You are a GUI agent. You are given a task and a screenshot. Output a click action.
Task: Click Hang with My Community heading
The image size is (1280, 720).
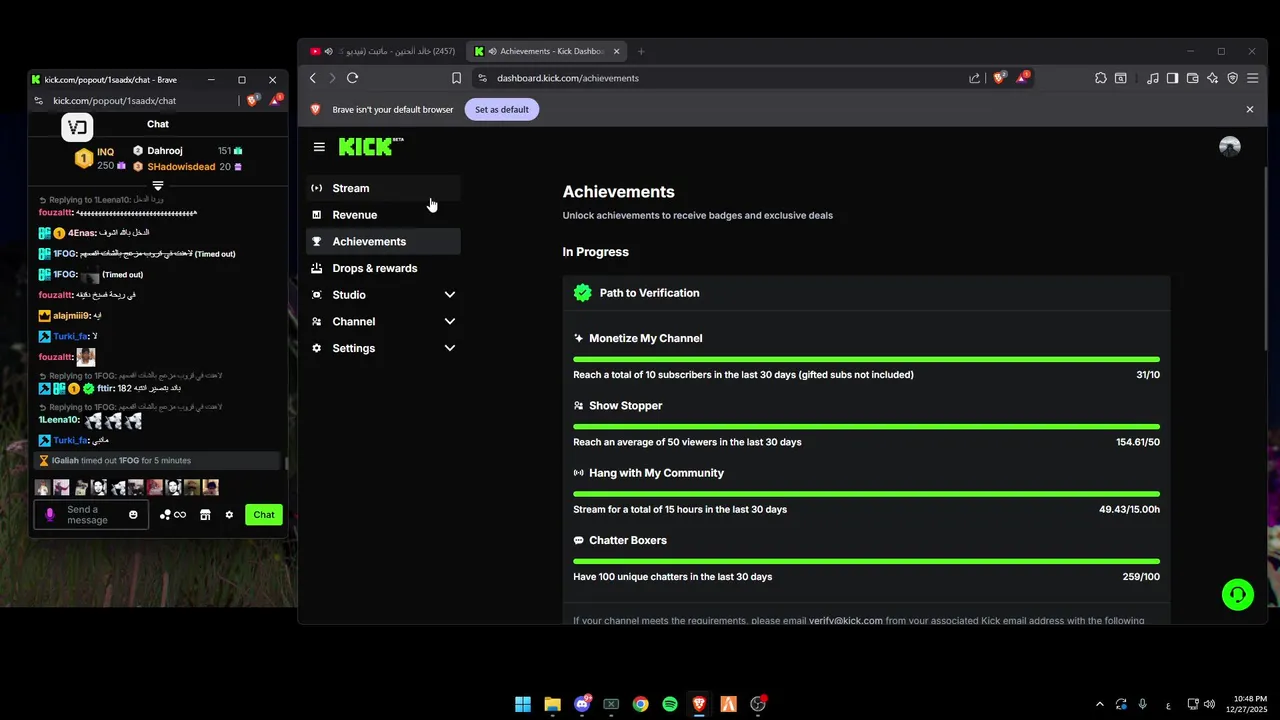pyautogui.click(x=656, y=473)
